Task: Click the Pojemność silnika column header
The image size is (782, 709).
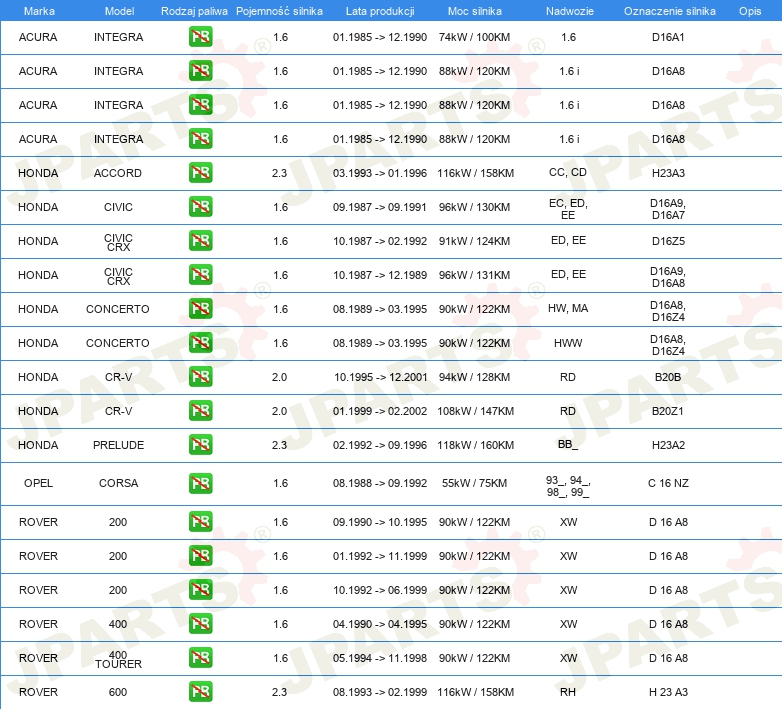Action: click(279, 11)
